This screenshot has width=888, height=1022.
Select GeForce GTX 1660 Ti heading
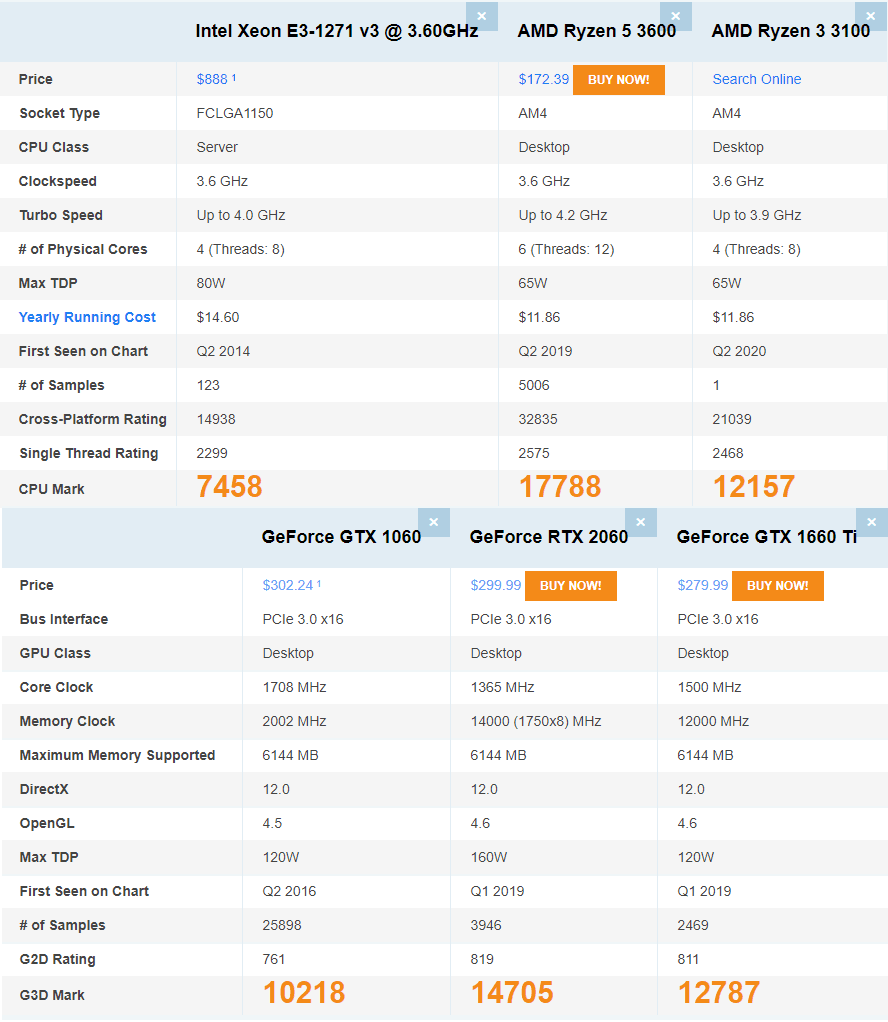pyautogui.click(x=767, y=536)
